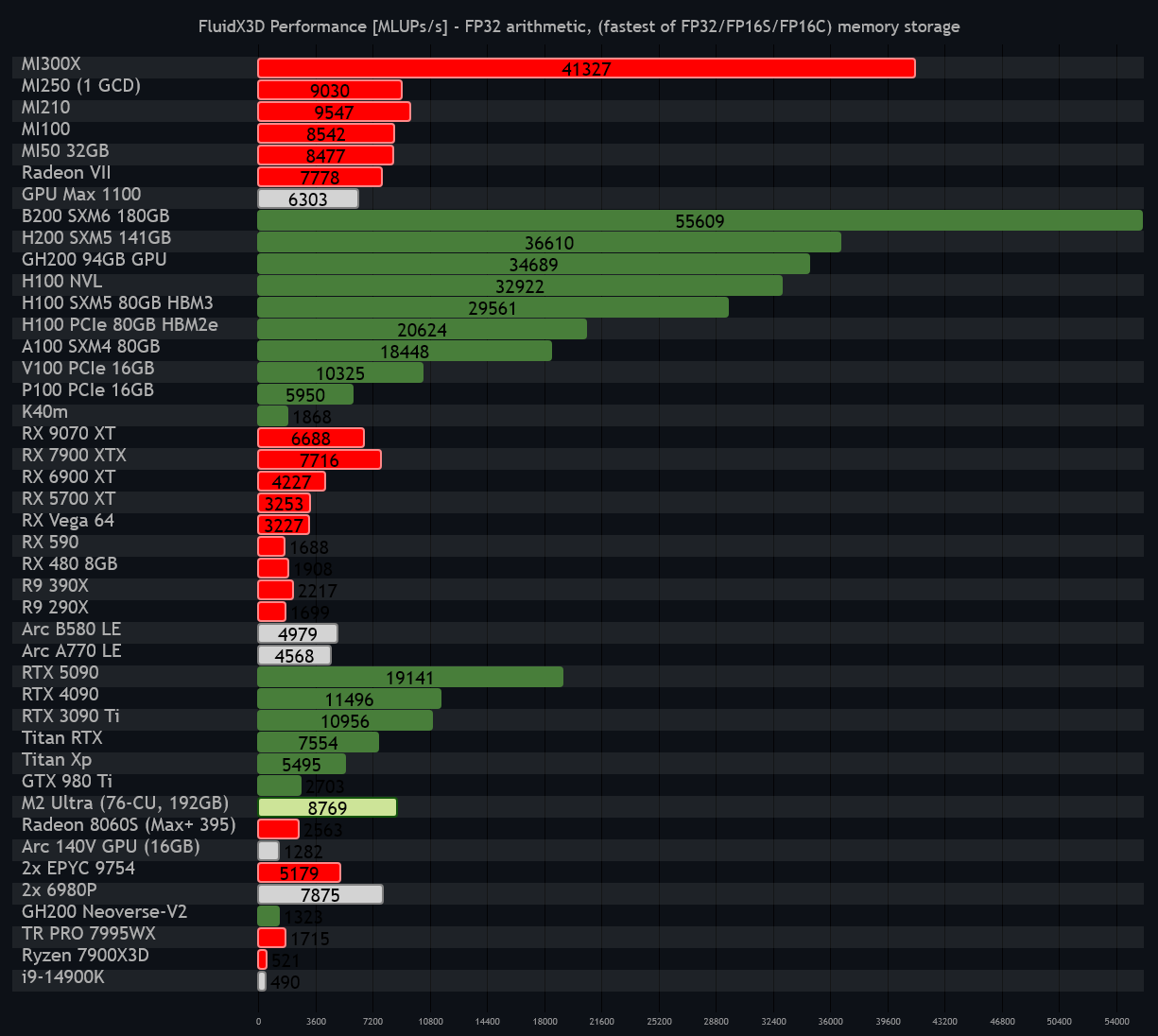
Task: Click the P100 PCIe 16GB label
Action: pos(88,390)
